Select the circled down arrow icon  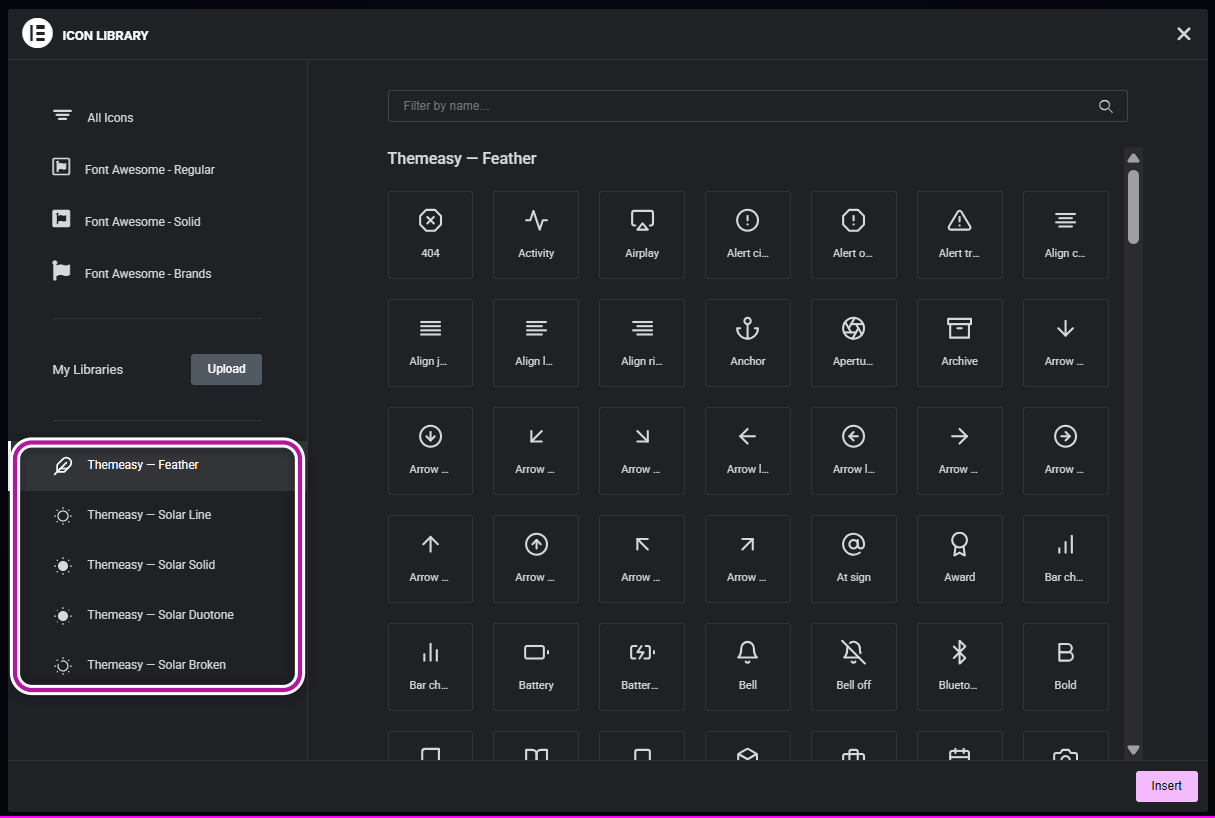click(430, 451)
